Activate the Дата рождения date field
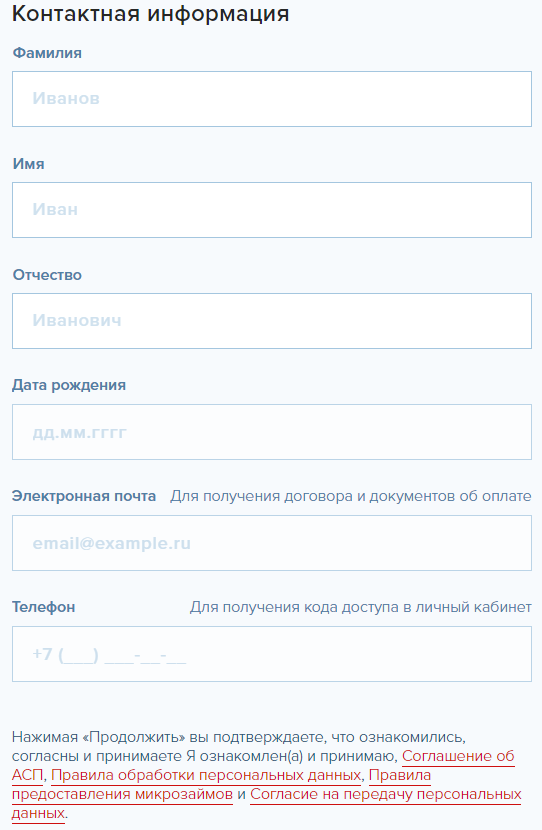542x830 pixels. click(272, 432)
